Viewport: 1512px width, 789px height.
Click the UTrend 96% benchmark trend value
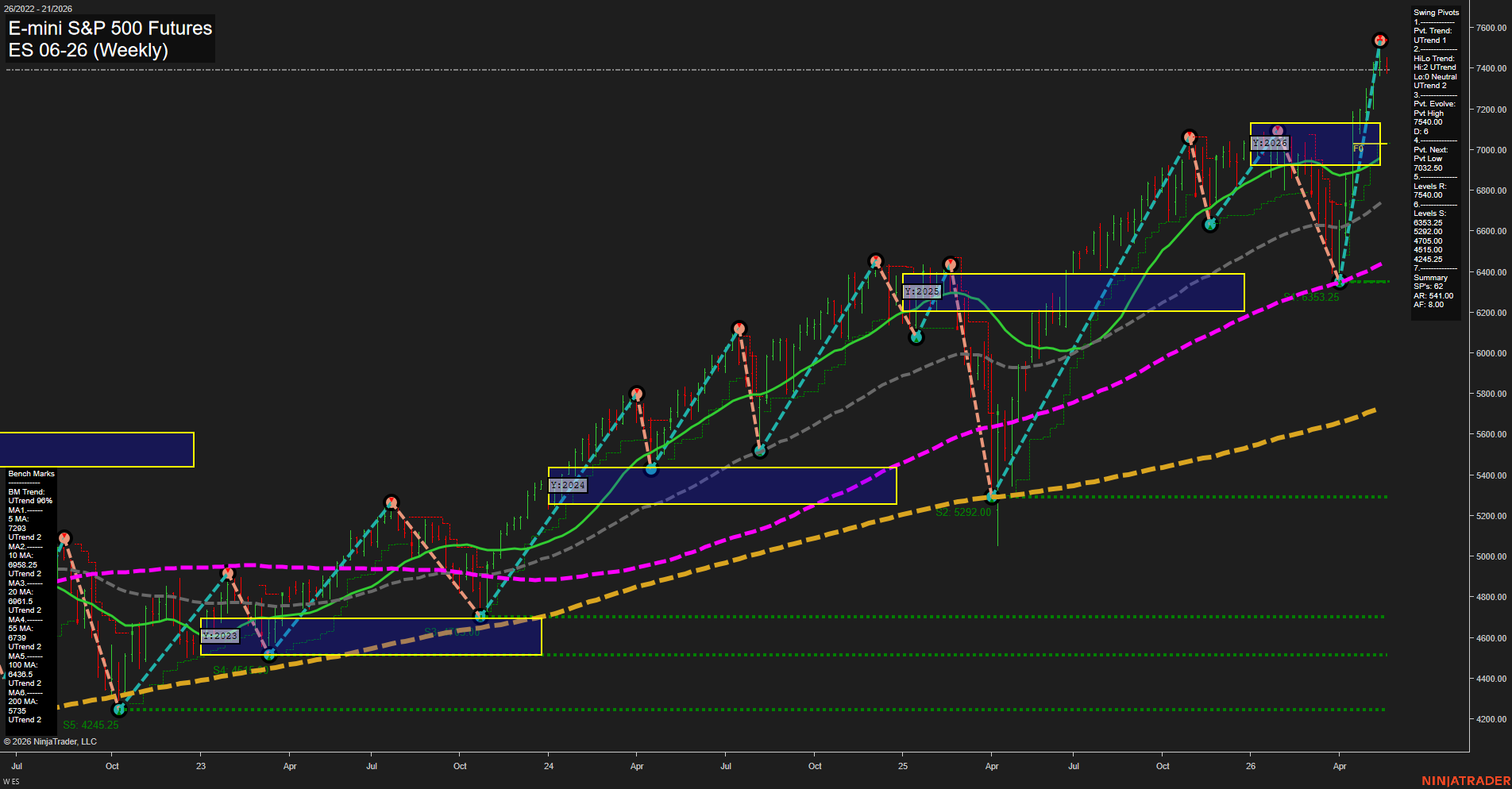coord(30,501)
